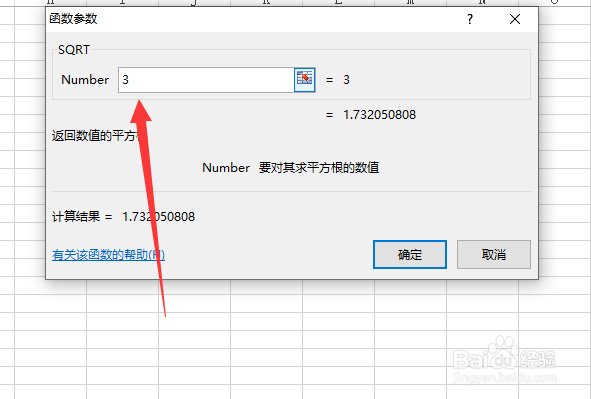Viewport: 591px width, 399px height.
Task: Click the Number input field containing 3
Action: (206, 80)
